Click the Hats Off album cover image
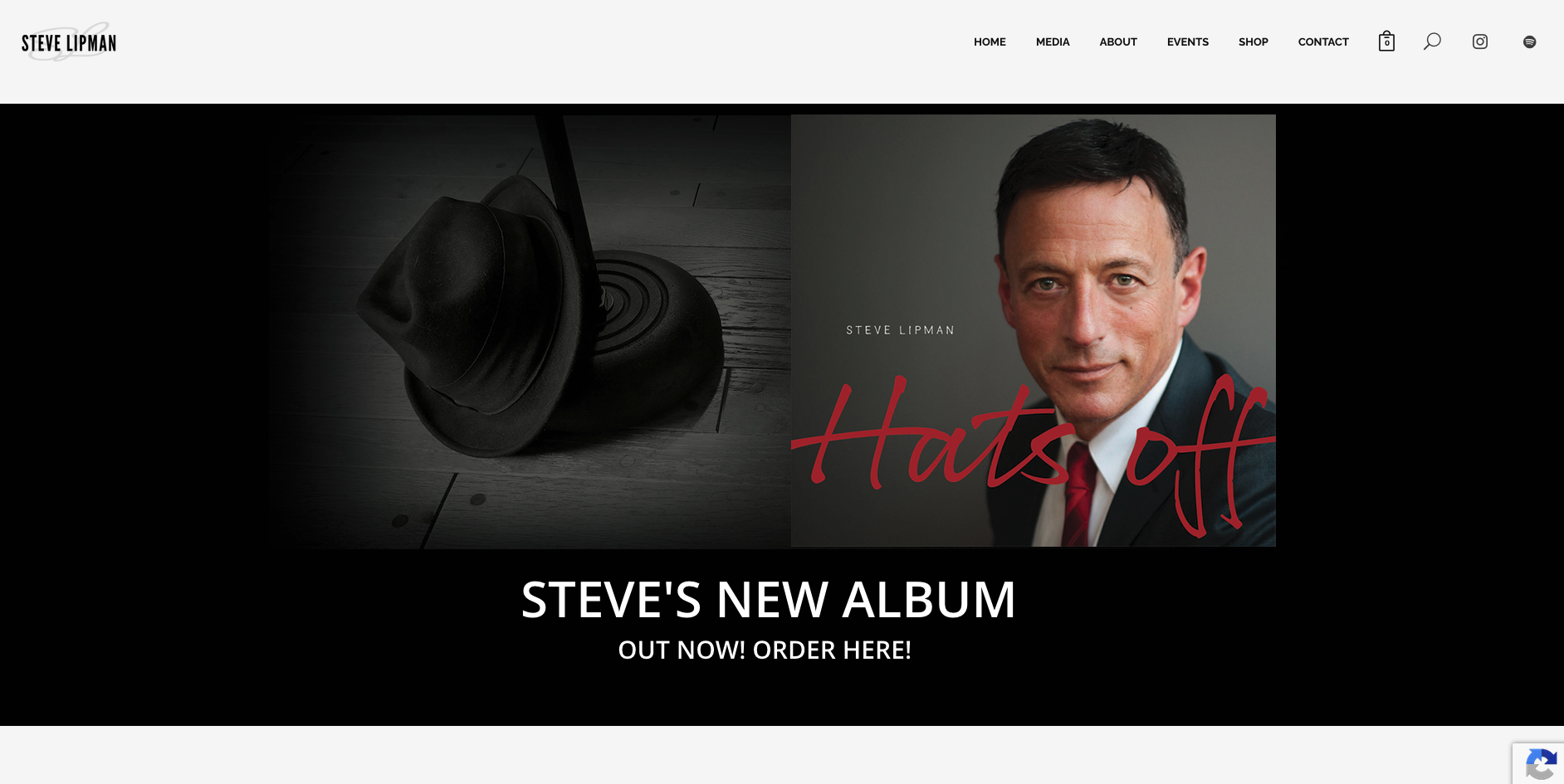Screen dimensions: 1564x784 tap(1034, 330)
